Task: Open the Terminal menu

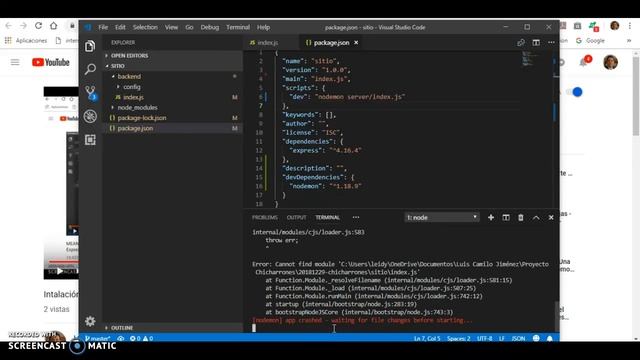Action: click(238, 27)
